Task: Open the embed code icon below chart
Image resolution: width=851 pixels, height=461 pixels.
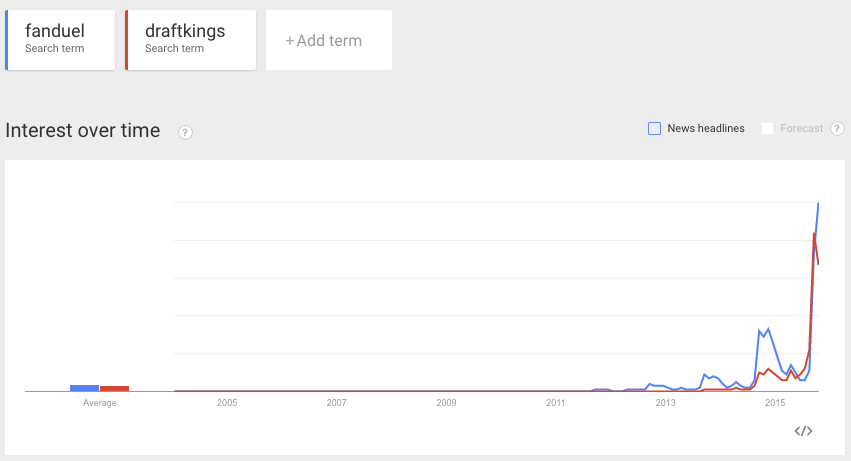Action: click(803, 431)
